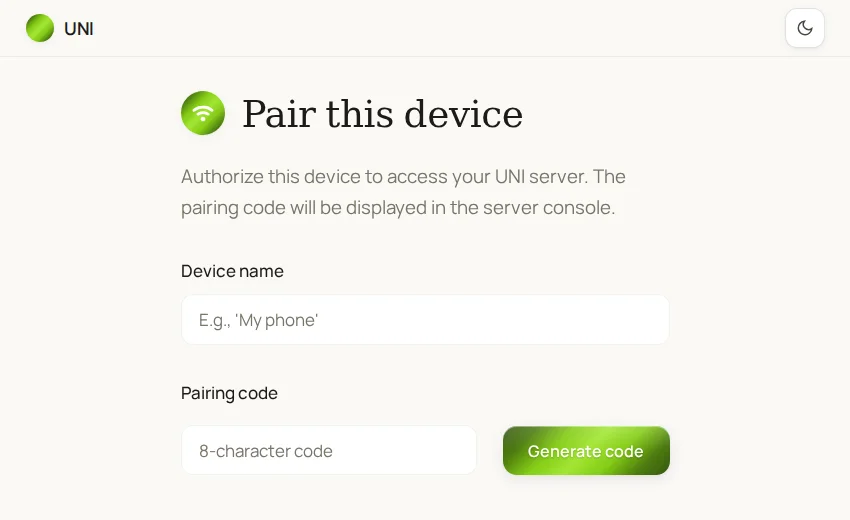Viewport: 850px width, 520px height.
Task: Click the UNI brand name in header
Action: coord(79,29)
